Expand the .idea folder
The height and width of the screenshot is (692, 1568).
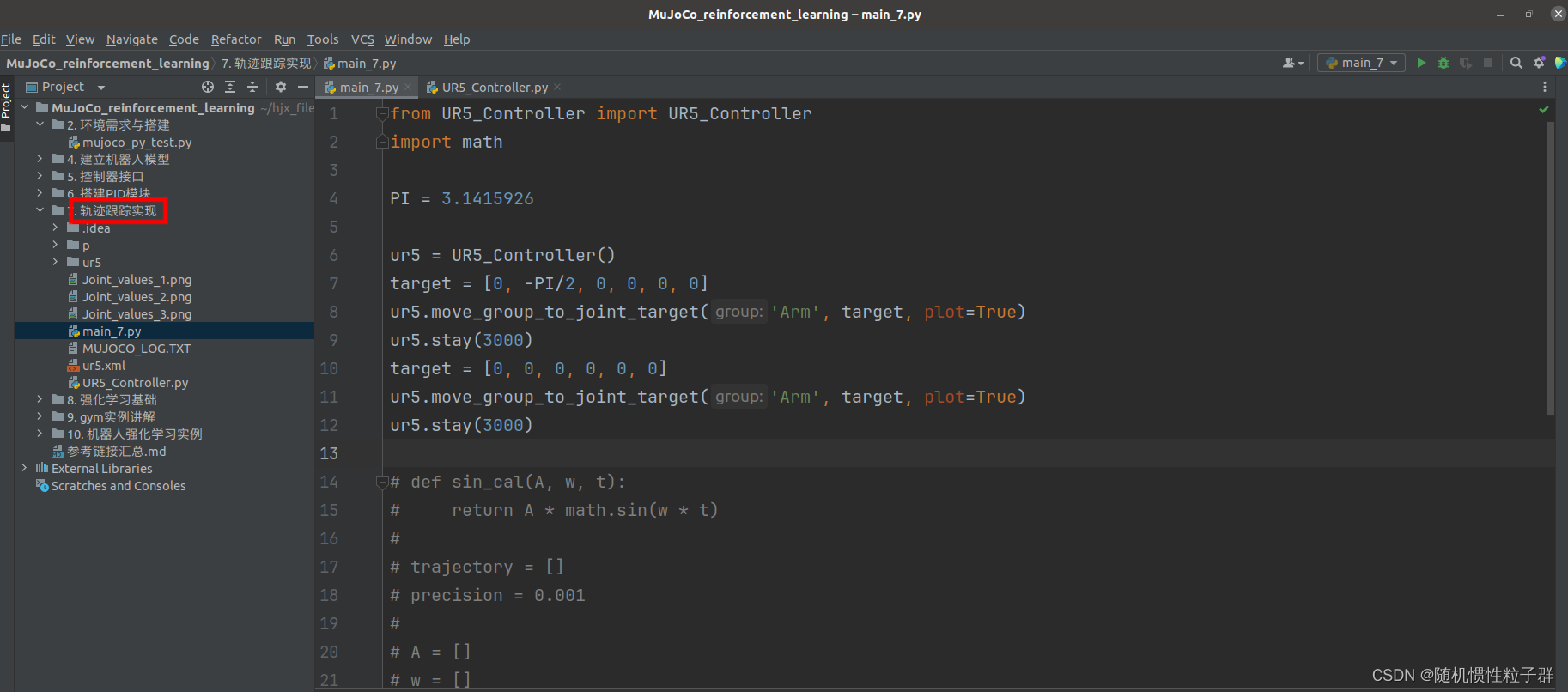pyautogui.click(x=55, y=228)
